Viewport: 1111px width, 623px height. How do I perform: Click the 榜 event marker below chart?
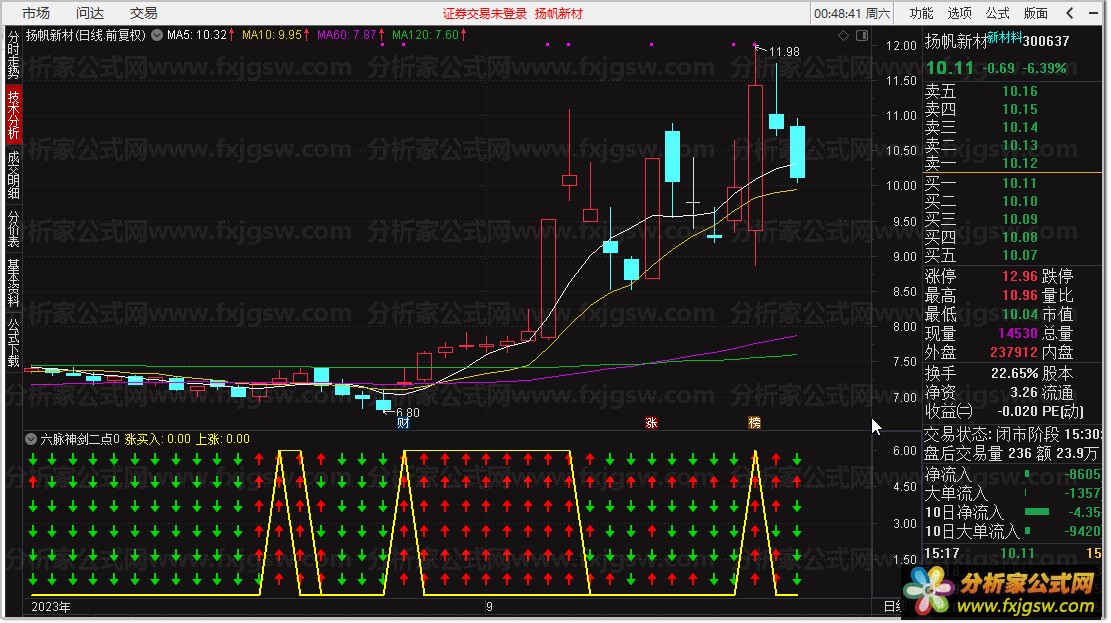pos(755,424)
